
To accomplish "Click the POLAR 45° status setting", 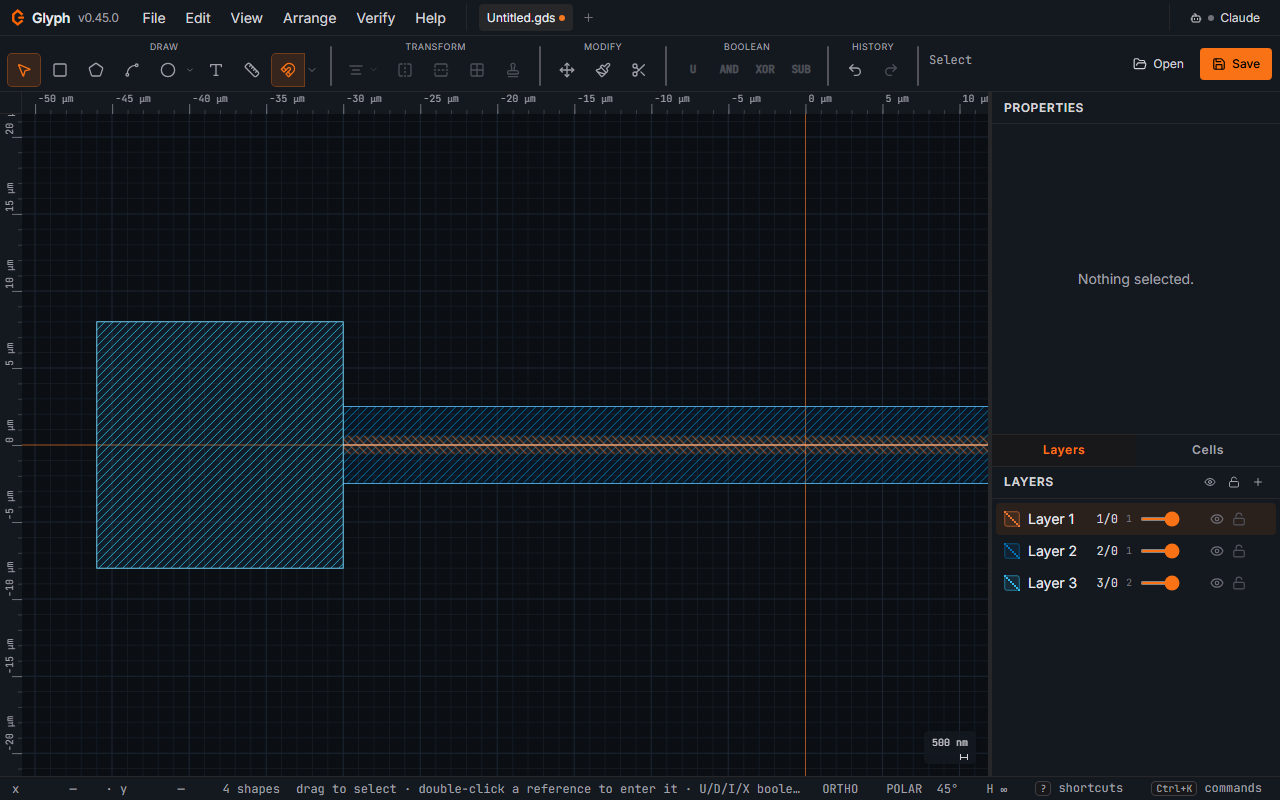I will pos(922,788).
